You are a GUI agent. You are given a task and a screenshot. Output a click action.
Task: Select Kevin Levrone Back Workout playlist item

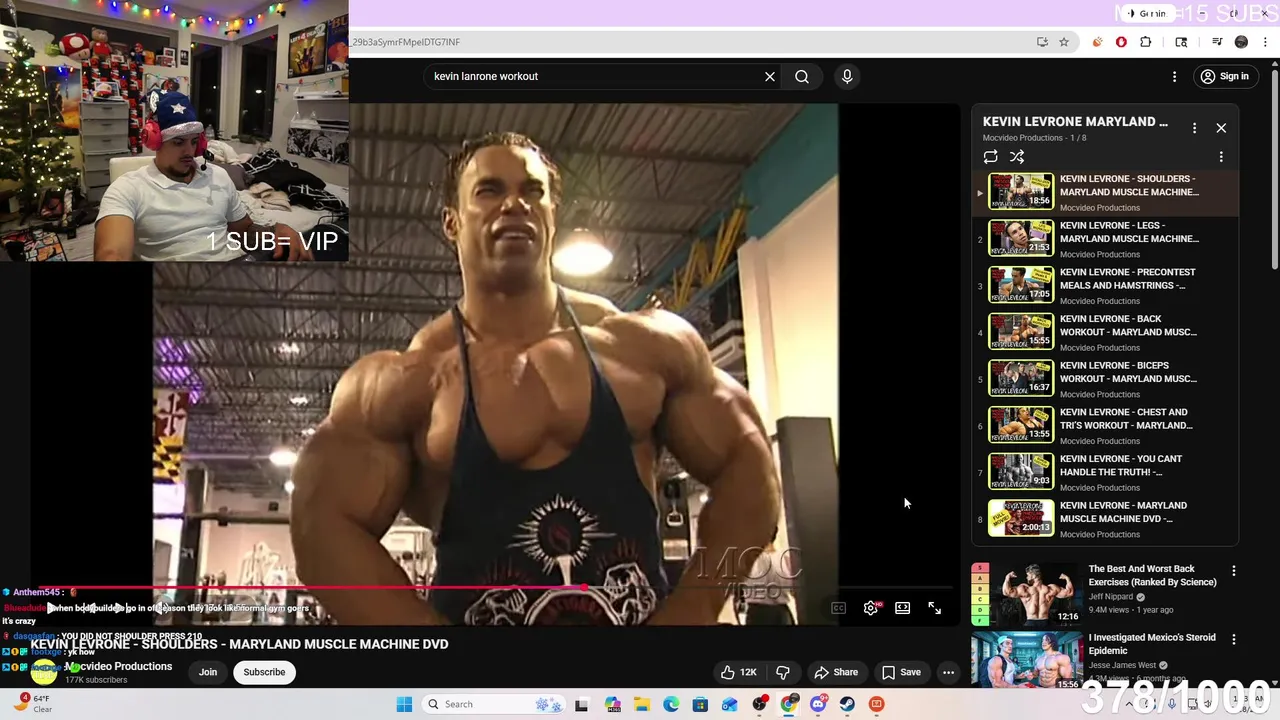(1106, 332)
